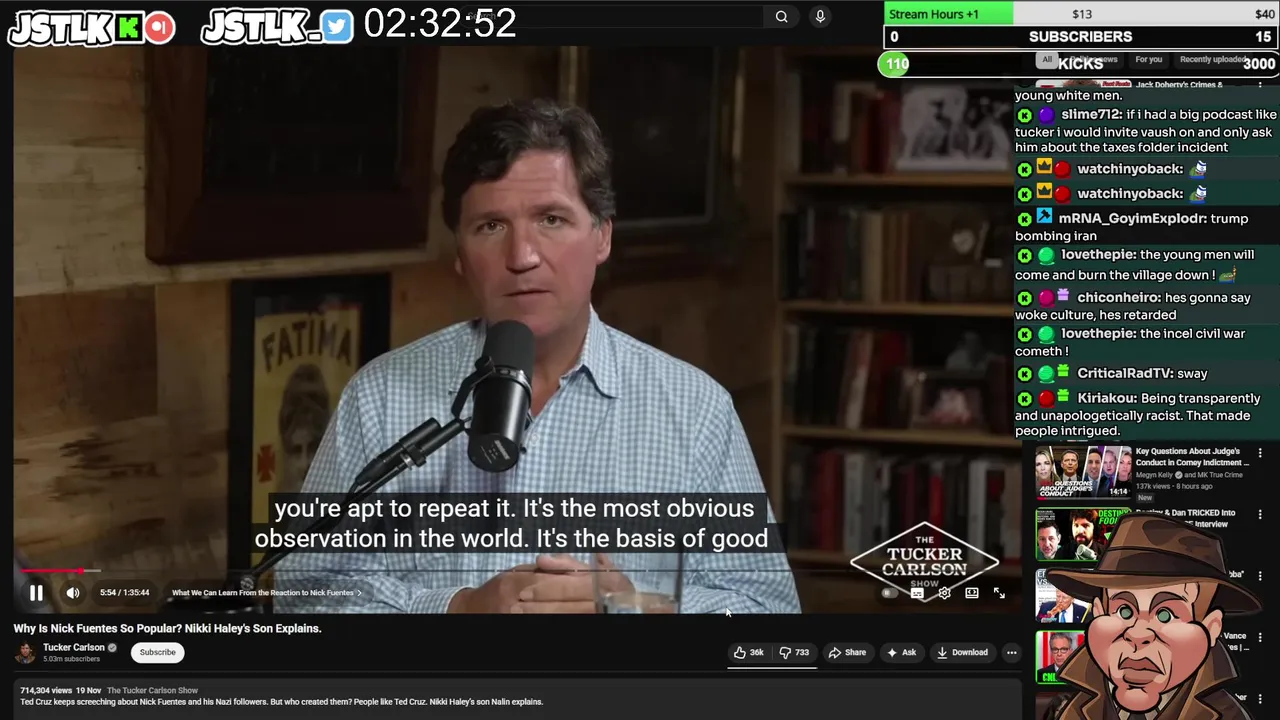This screenshot has height=720, width=1280.
Task: Click the verified badge beside Tucker Carlson
Action: 112,648
